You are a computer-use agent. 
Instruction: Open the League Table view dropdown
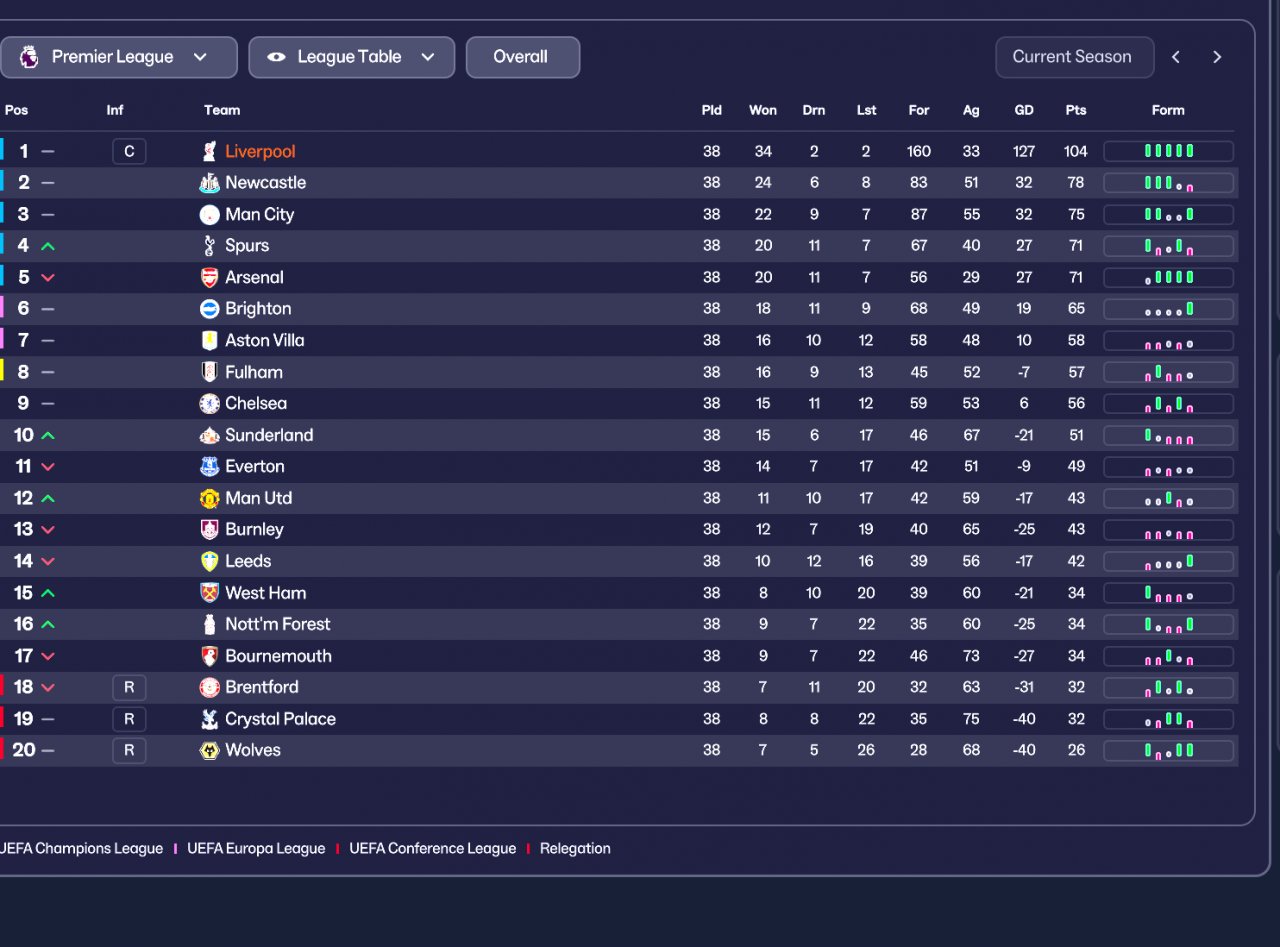tap(351, 57)
